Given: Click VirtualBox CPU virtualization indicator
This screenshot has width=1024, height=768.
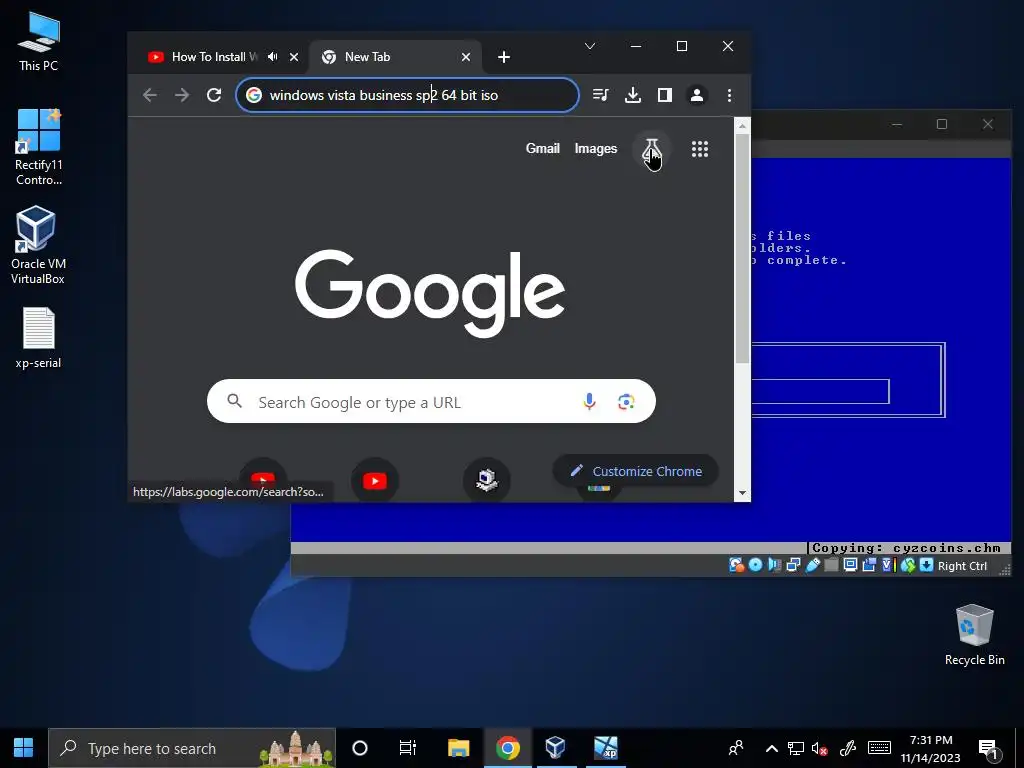Looking at the screenshot, I should pos(889,566).
